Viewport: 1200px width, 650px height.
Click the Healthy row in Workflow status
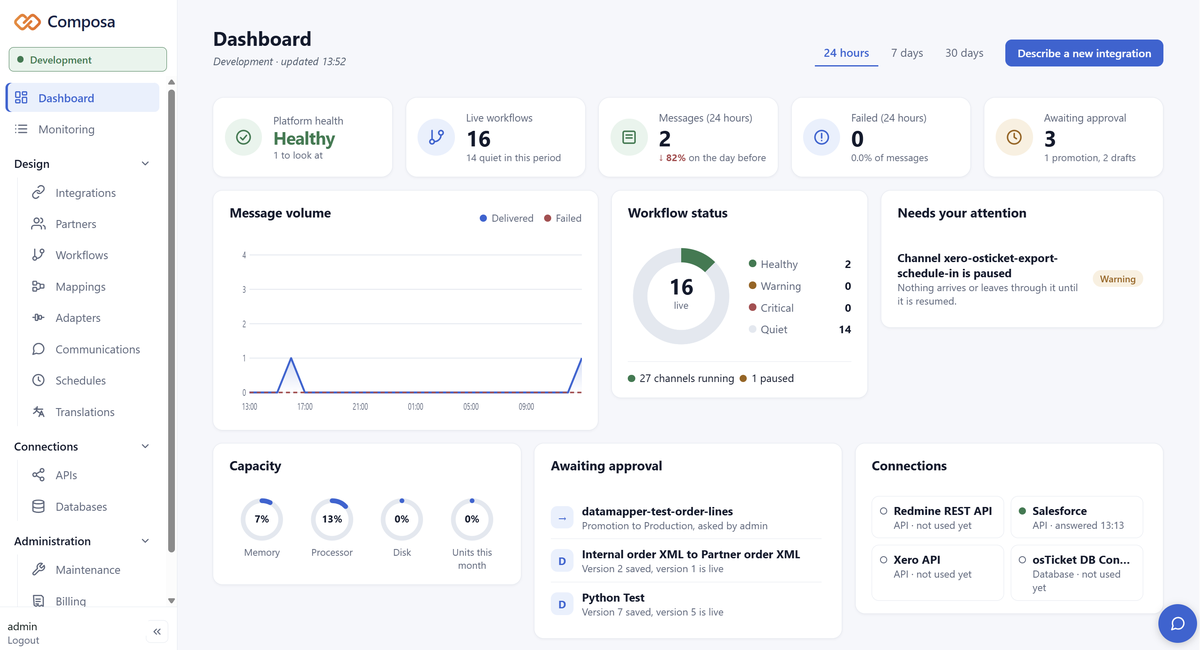point(800,264)
